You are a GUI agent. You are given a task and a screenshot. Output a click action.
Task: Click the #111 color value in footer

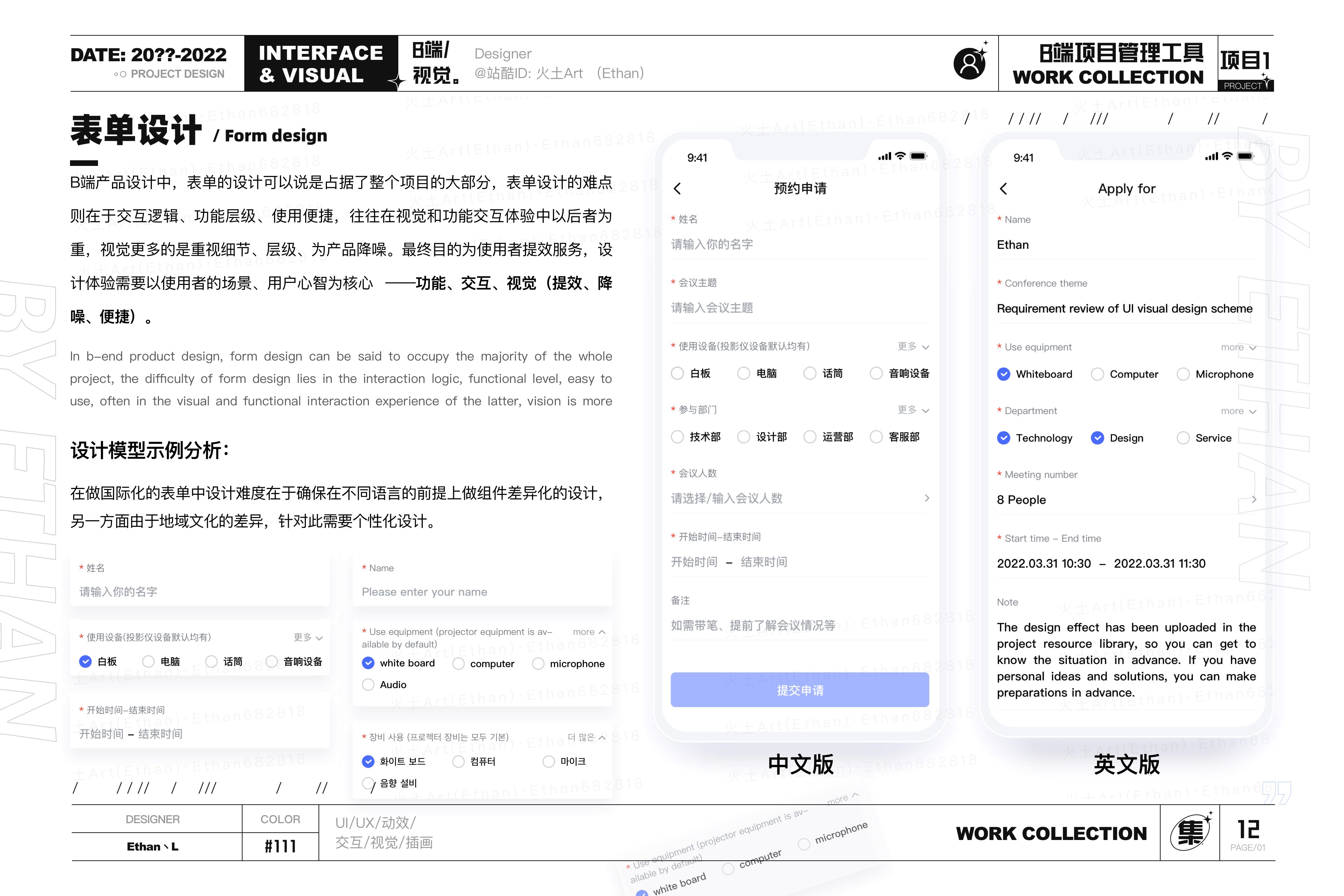coord(280,846)
